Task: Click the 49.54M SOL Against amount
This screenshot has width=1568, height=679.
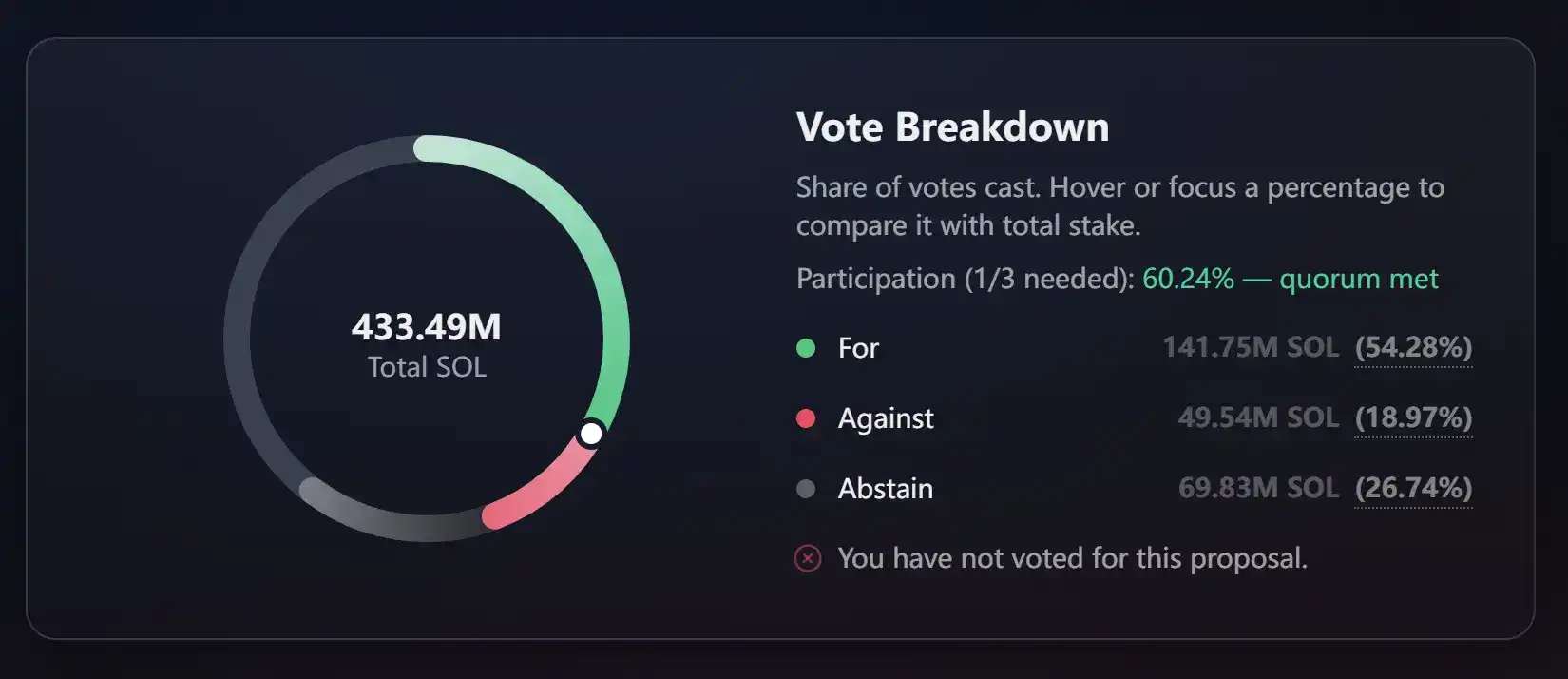Action: pos(1258,417)
